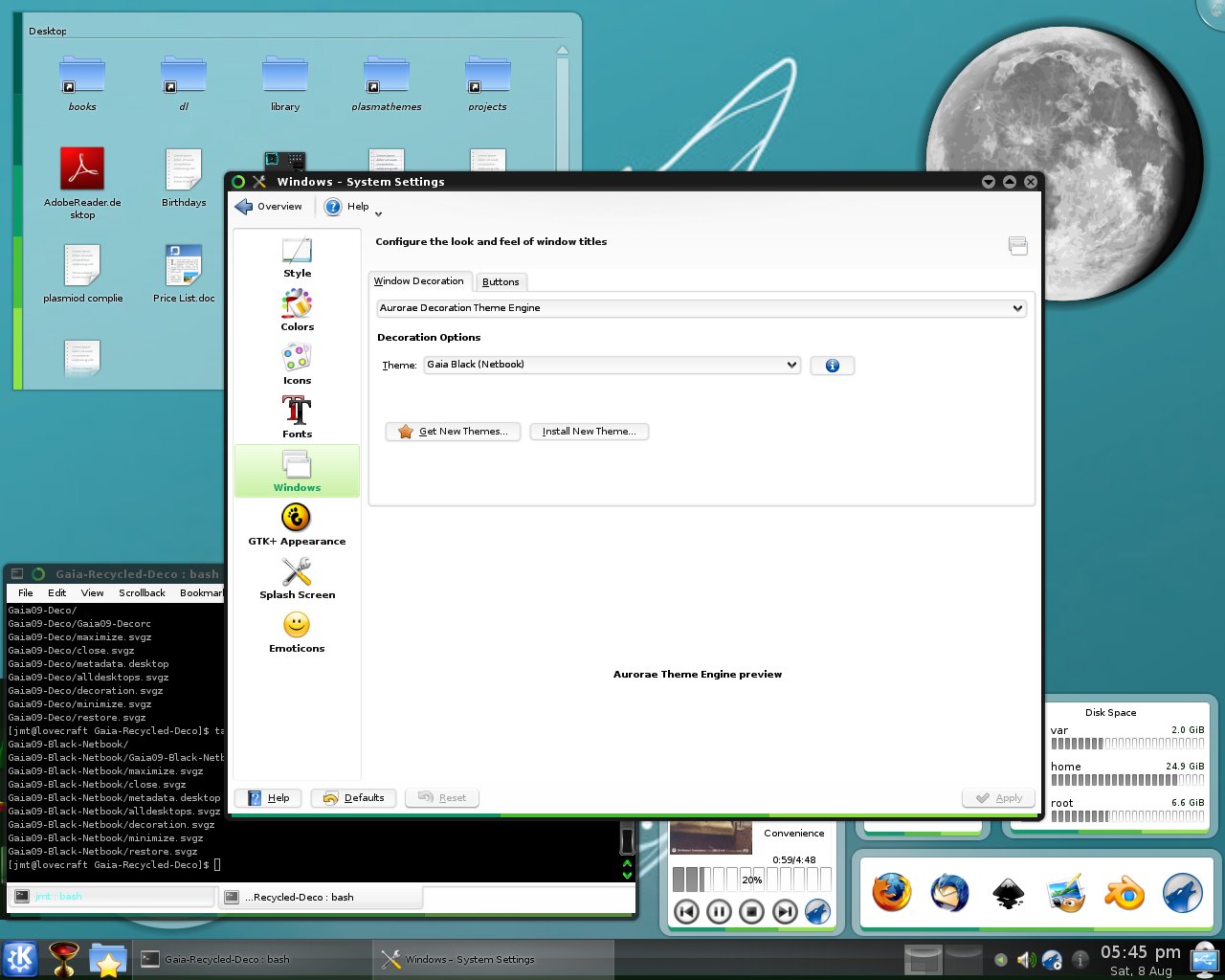Switch to Windows - System Settings taskbar entry
This screenshot has width=1225, height=980.
[x=492, y=959]
